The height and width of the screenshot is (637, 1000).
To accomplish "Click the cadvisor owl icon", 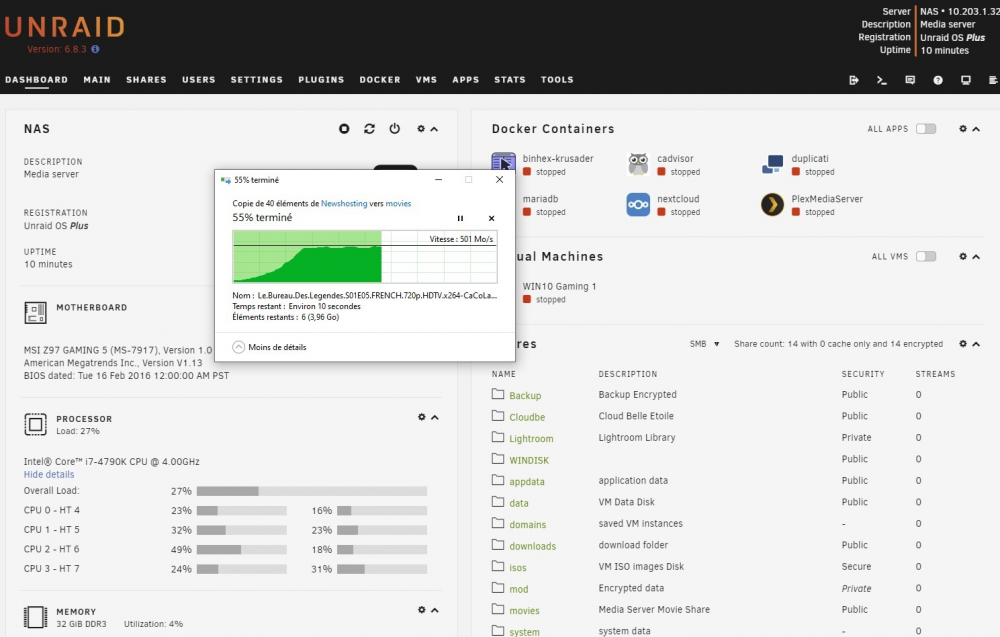I will pos(638,165).
